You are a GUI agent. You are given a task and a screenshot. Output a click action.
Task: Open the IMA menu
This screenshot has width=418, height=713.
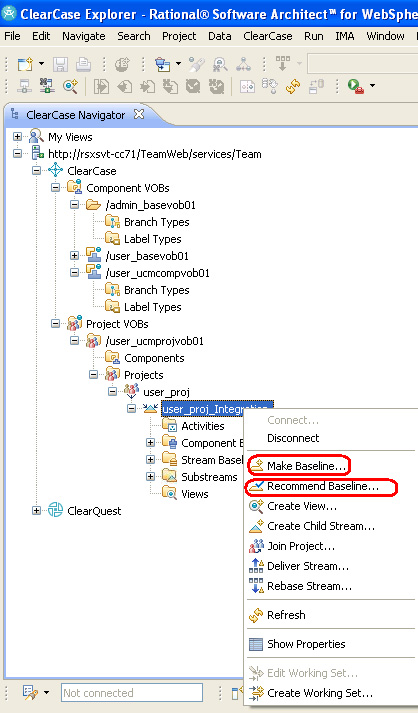345,36
